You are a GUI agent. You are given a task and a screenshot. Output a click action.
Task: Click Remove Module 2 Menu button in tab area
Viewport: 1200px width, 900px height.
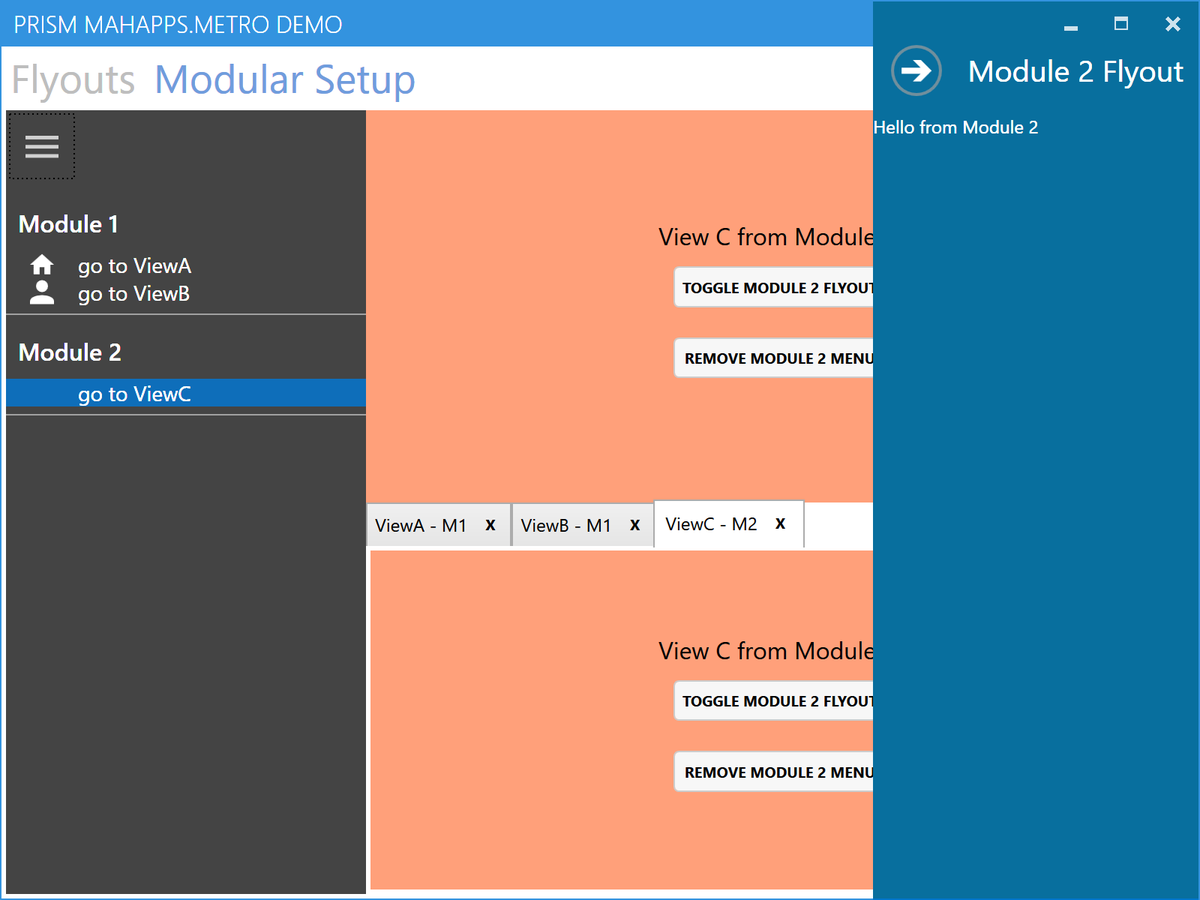pyautogui.click(x=774, y=772)
